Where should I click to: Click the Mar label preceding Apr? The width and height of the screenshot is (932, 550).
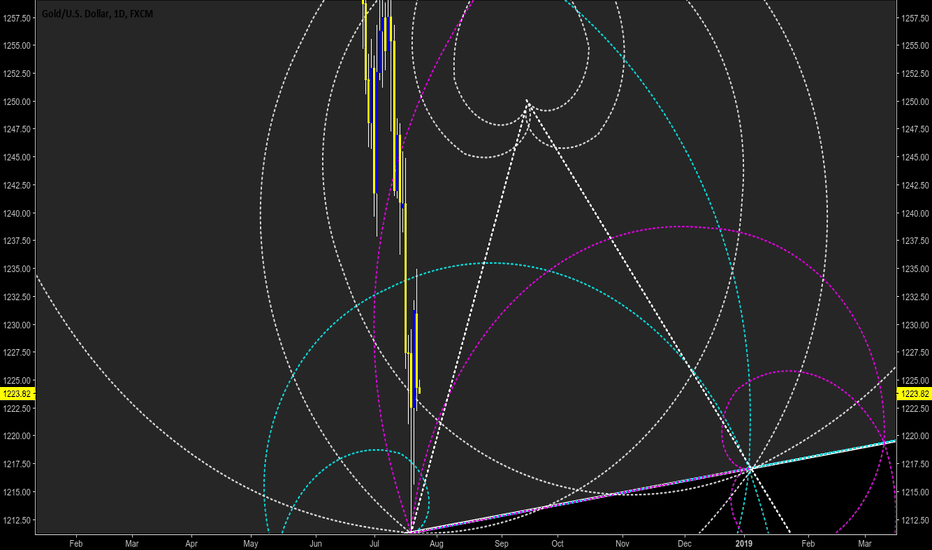132,543
